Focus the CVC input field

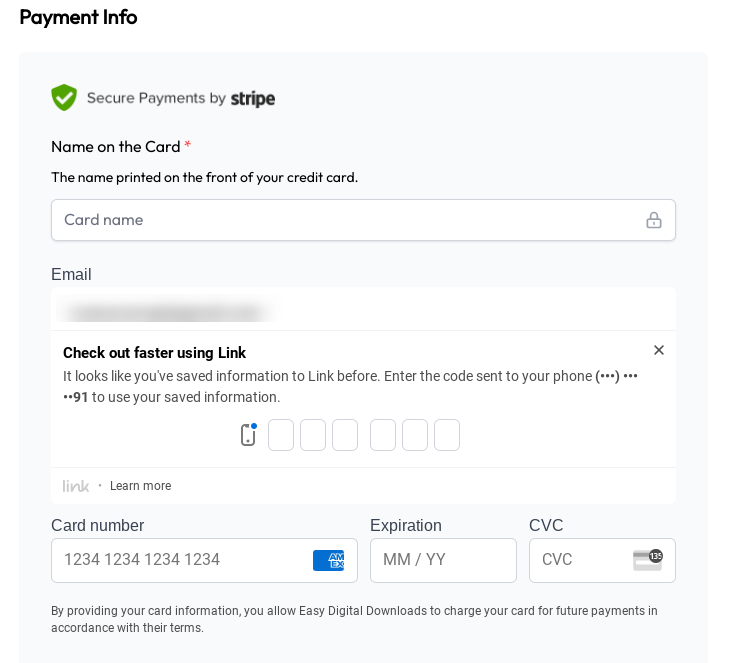click(x=582, y=560)
